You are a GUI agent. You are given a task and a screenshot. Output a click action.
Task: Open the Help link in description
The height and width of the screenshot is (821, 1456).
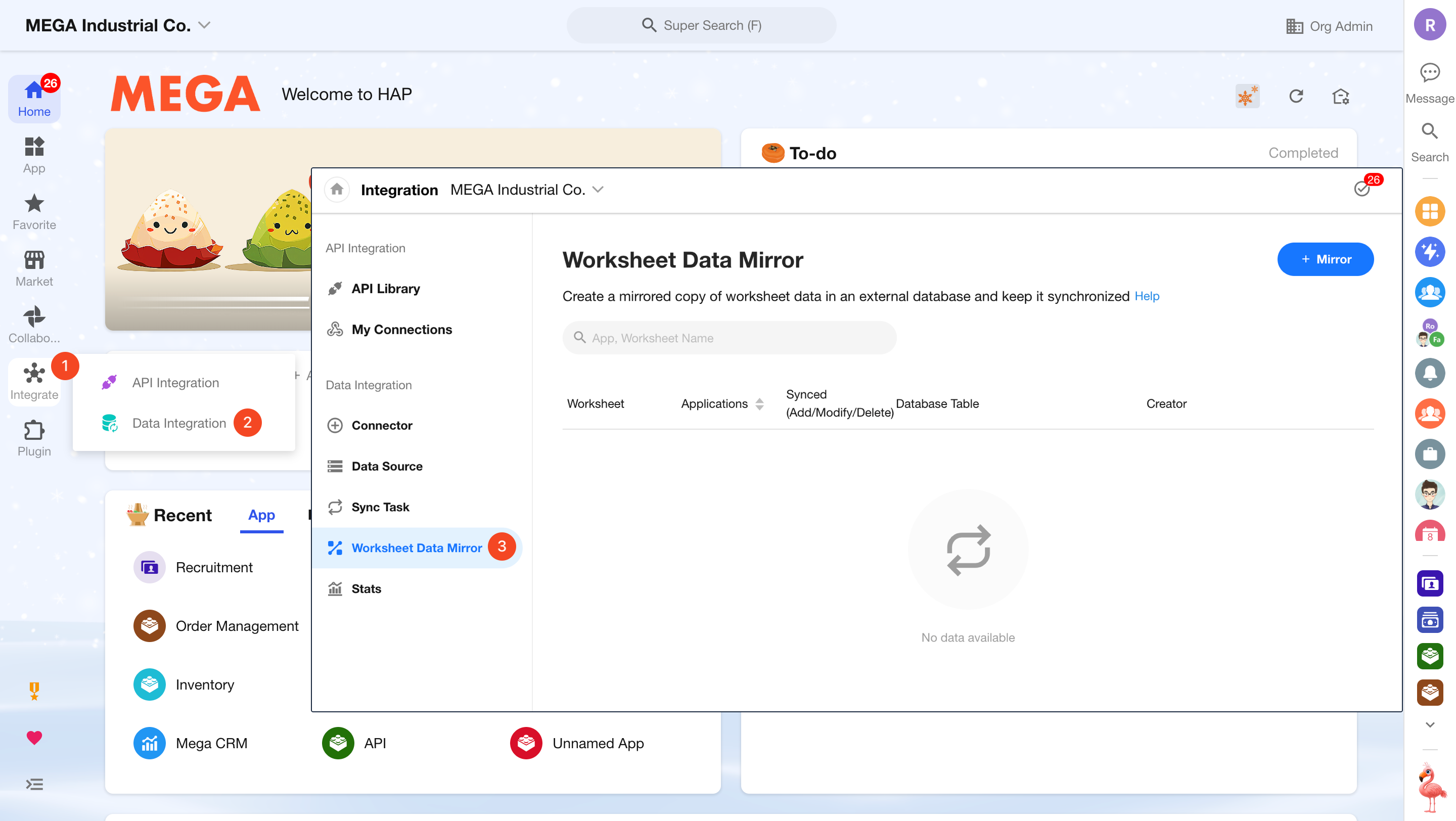(x=1146, y=296)
